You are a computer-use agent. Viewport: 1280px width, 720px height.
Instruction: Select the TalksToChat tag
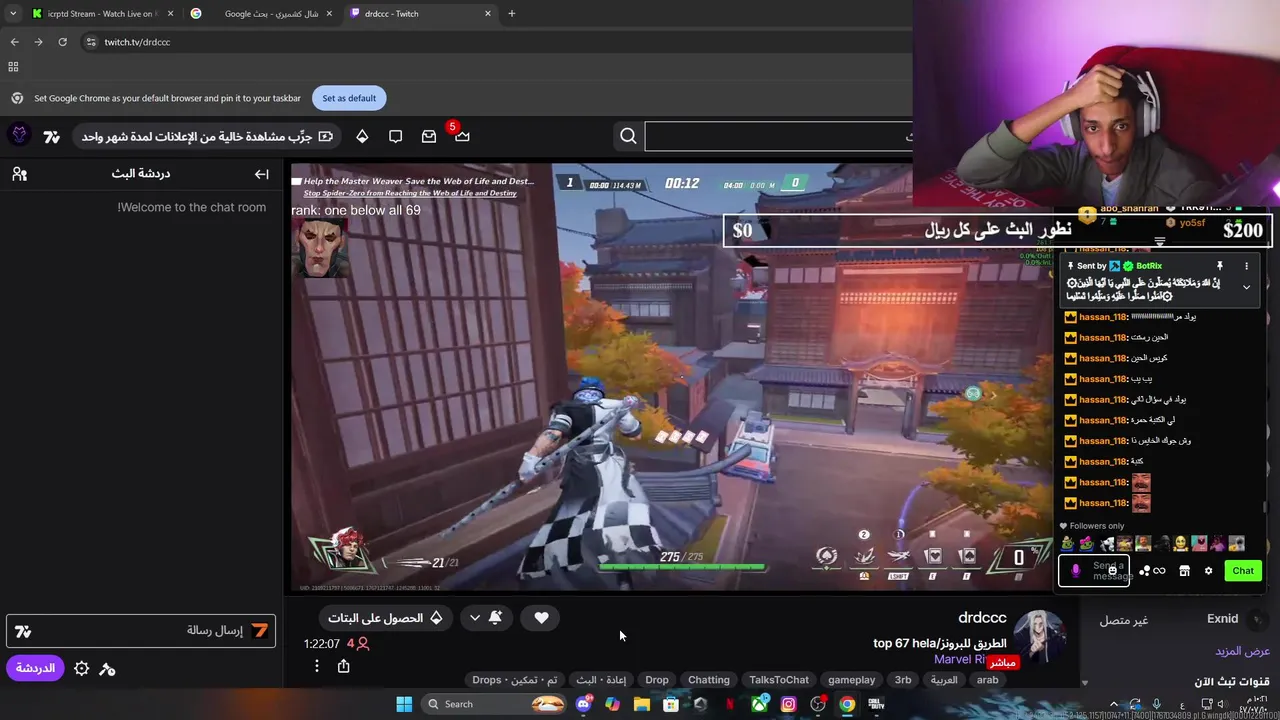(x=779, y=680)
